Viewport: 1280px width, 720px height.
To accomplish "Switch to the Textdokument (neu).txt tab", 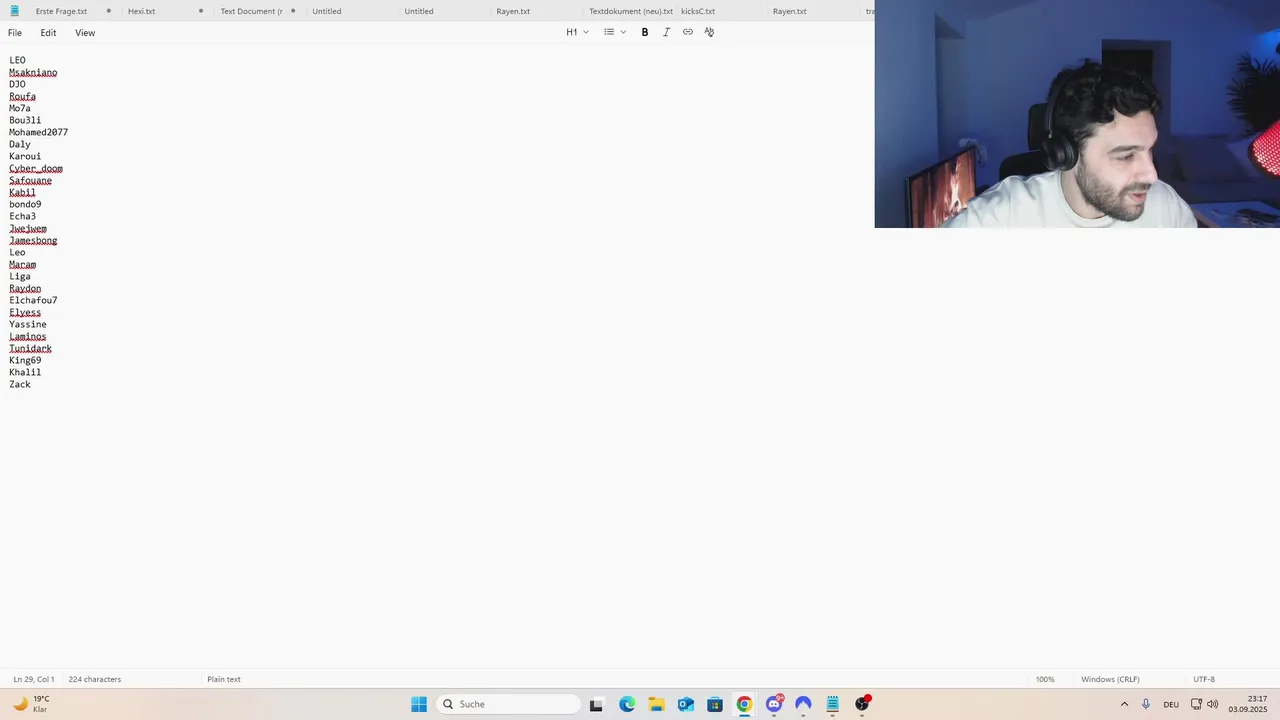I will click(x=630, y=11).
